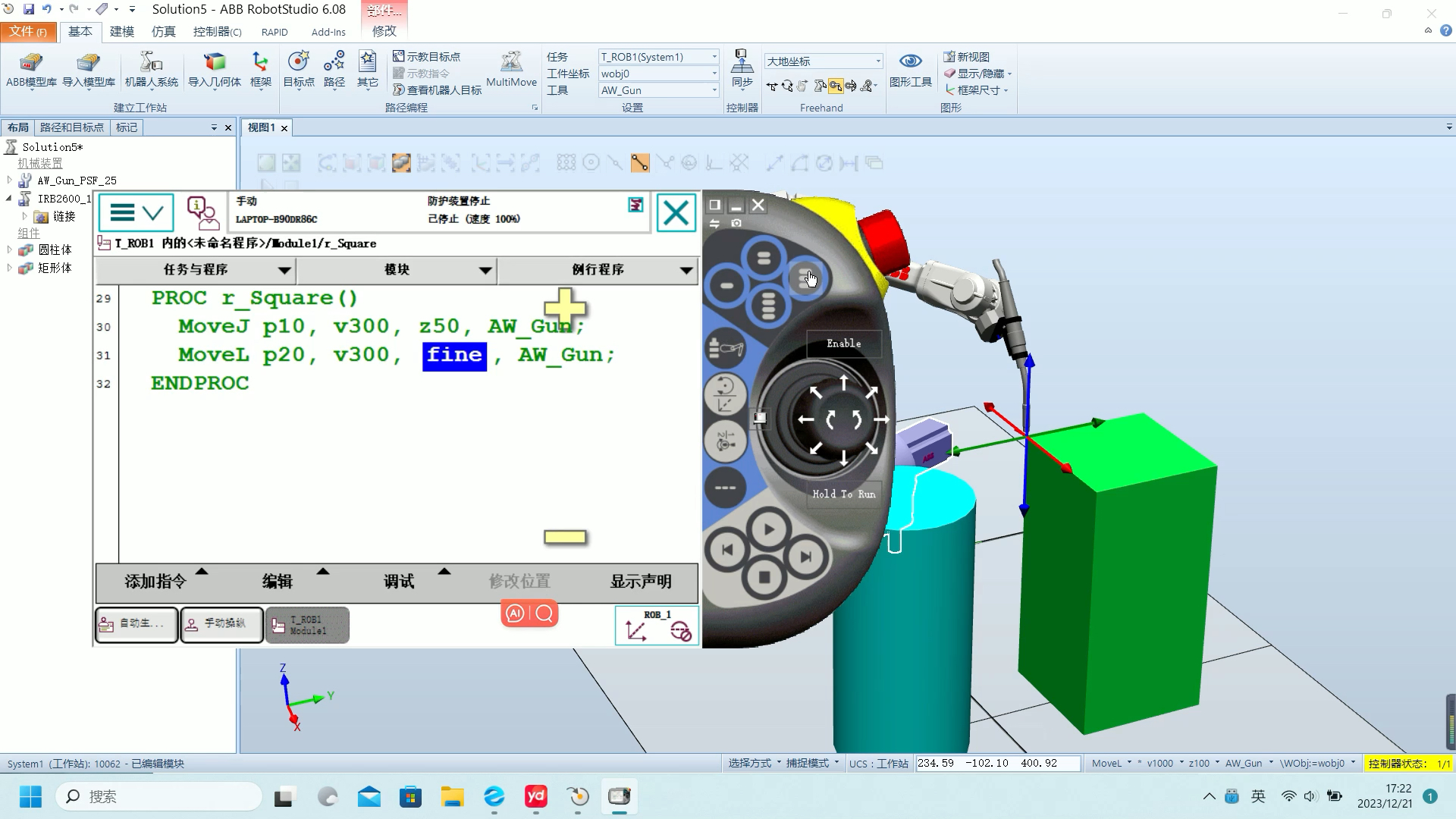Open the MultiMove tool

pyautogui.click(x=511, y=68)
